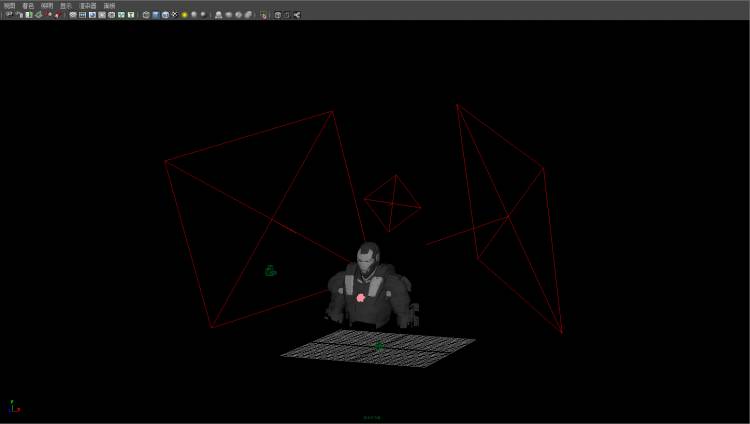The height and width of the screenshot is (424, 750).
Task: Toggle the viewport Grid display icon
Action: pyautogui.click(x=73, y=15)
